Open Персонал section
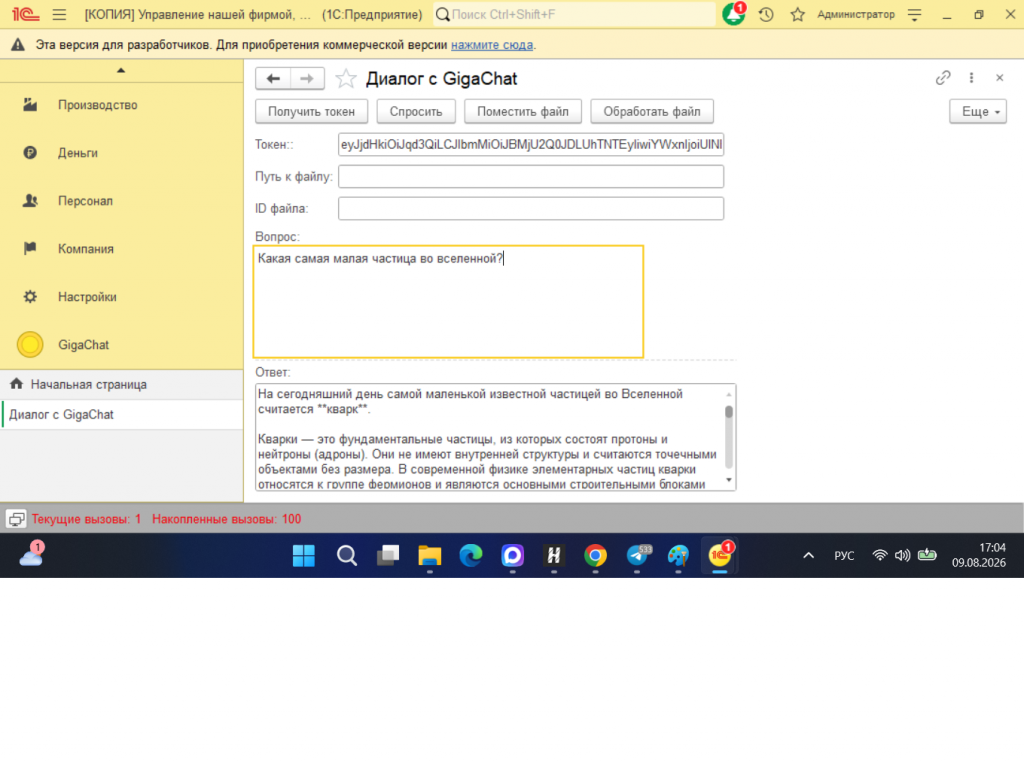1024x763 pixels. (x=121, y=201)
